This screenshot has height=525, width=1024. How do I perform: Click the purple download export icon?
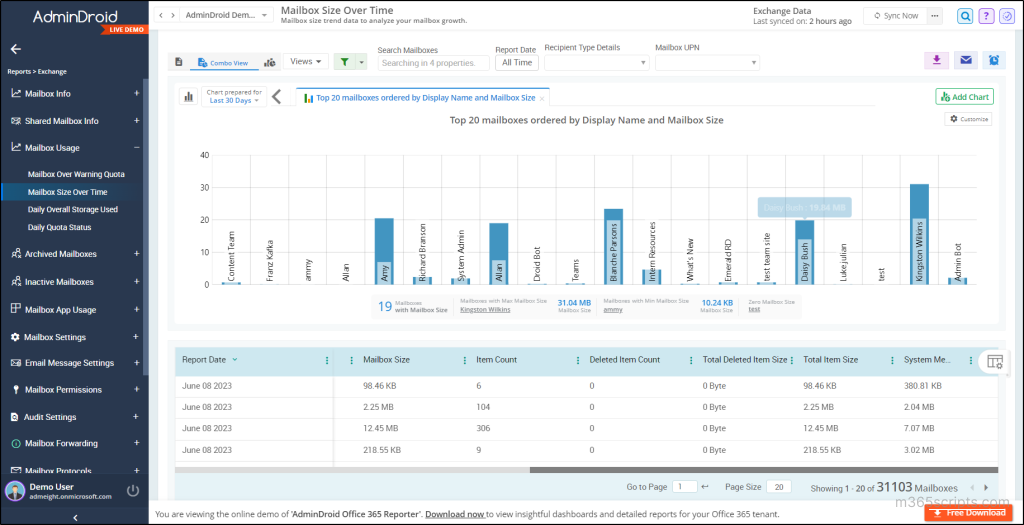pos(935,60)
